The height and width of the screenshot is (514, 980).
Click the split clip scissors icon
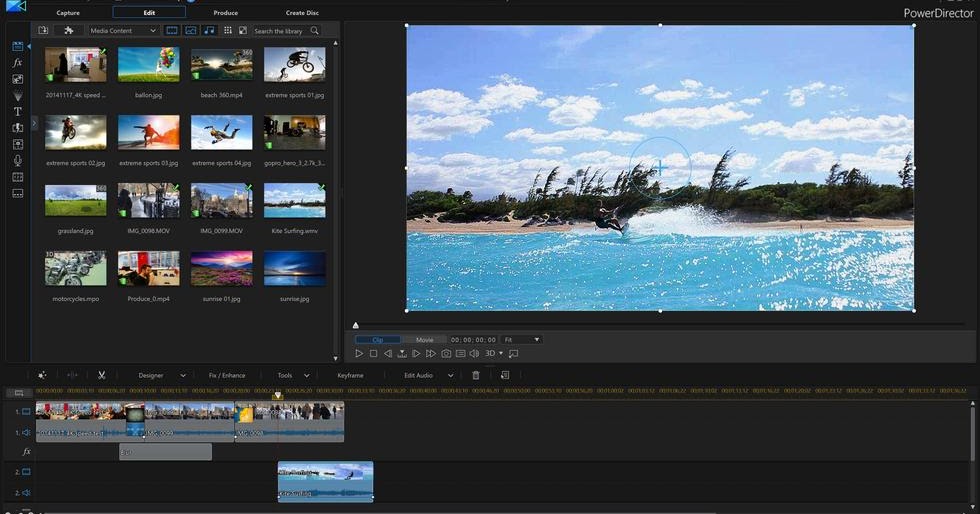tap(101, 375)
